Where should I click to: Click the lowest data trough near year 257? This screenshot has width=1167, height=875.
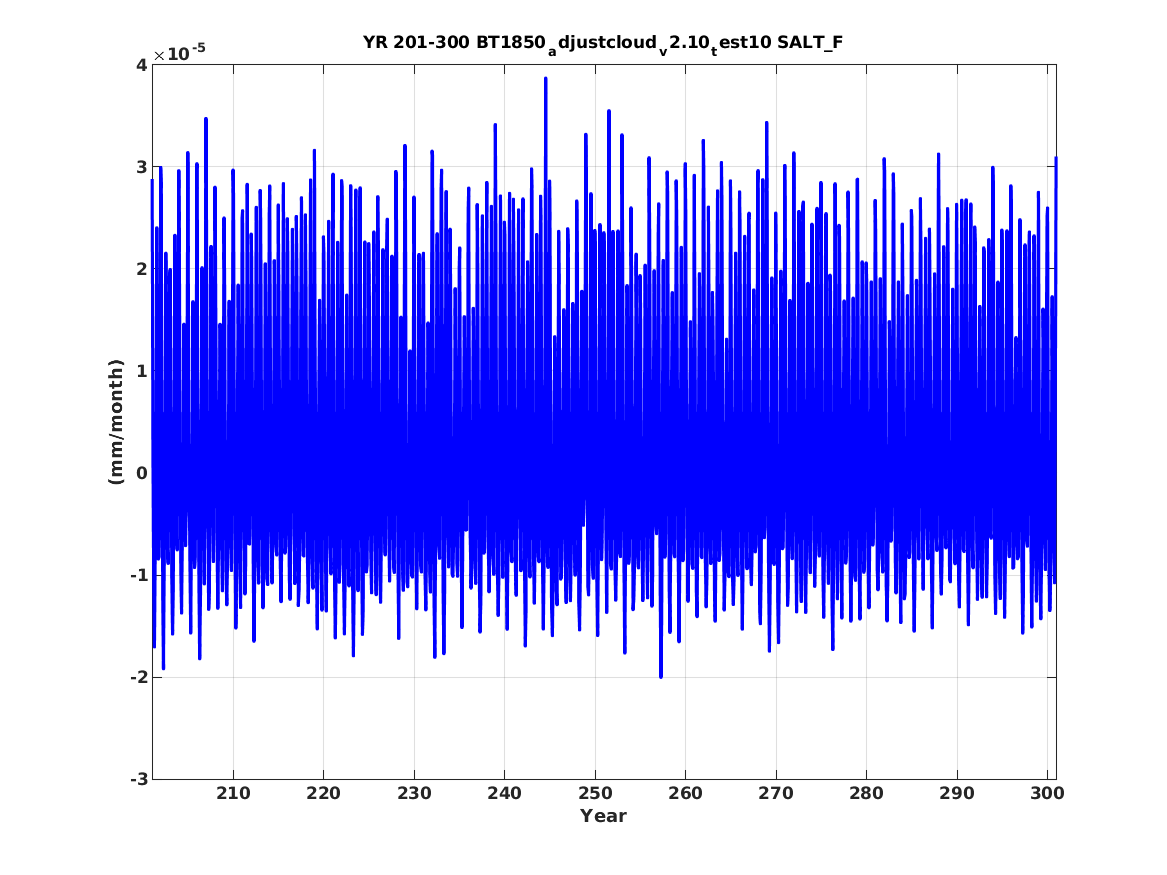pos(661,676)
